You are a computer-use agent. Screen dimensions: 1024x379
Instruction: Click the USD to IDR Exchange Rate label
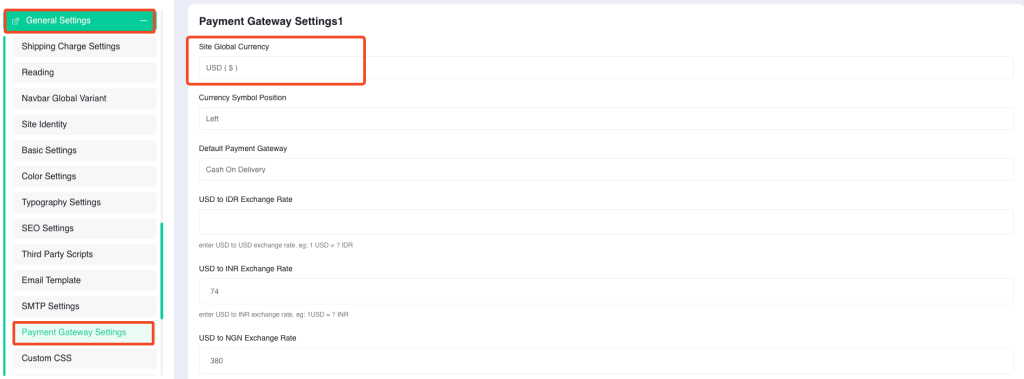(246, 199)
